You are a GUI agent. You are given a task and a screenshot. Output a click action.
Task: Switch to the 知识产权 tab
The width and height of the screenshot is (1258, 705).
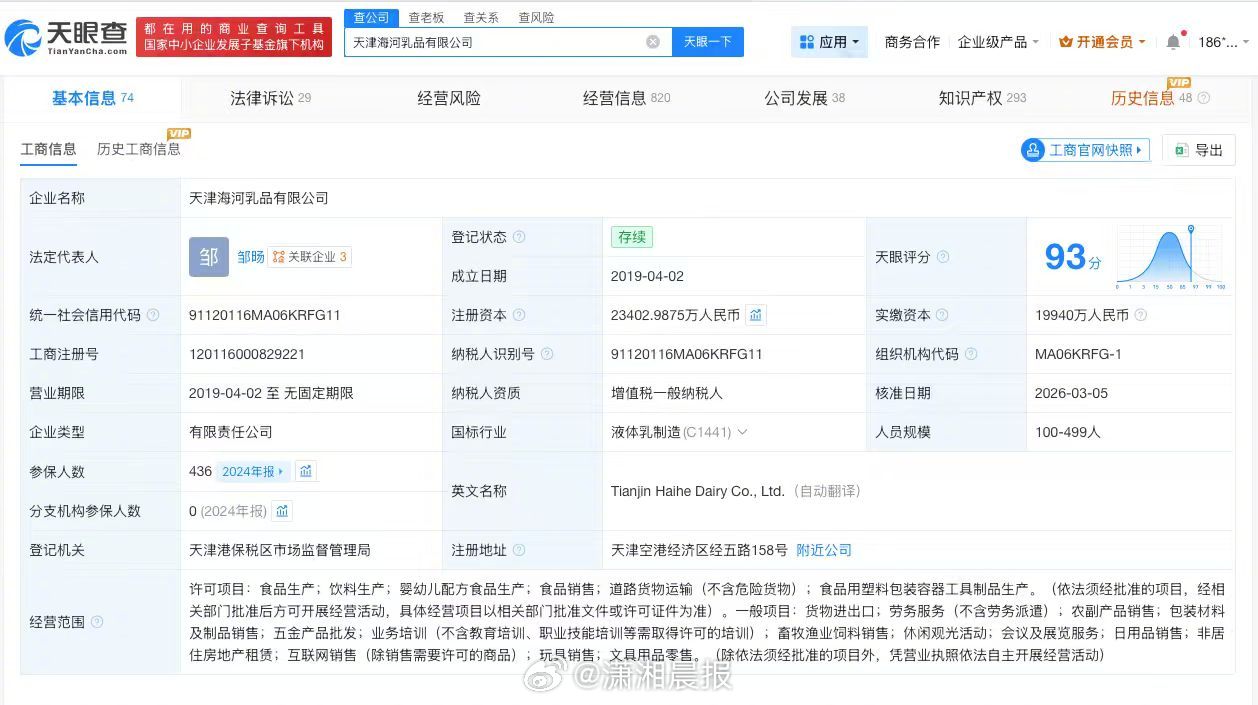(x=982, y=98)
